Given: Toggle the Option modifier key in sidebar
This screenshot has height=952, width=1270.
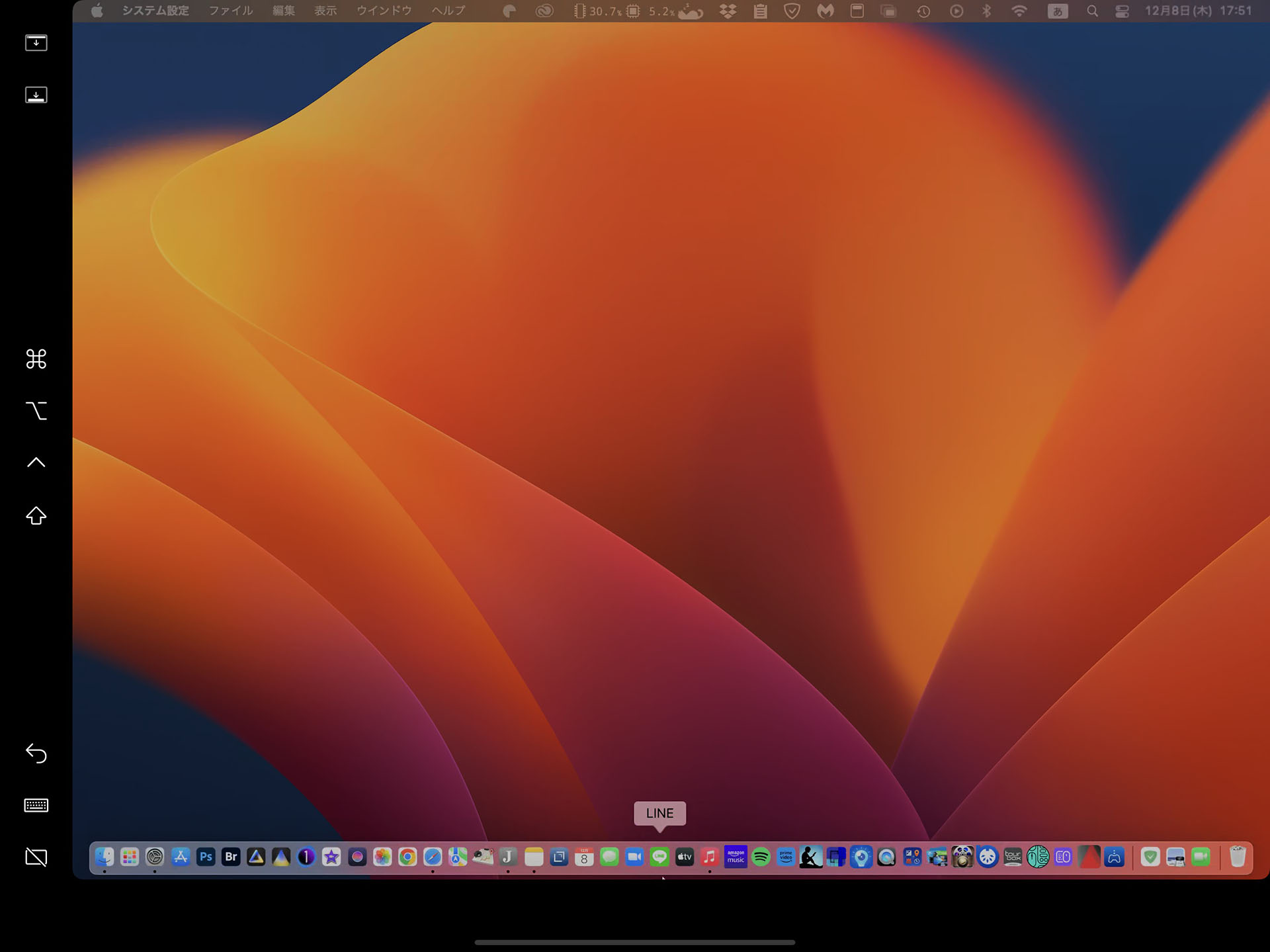Looking at the screenshot, I should (x=36, y=411).
